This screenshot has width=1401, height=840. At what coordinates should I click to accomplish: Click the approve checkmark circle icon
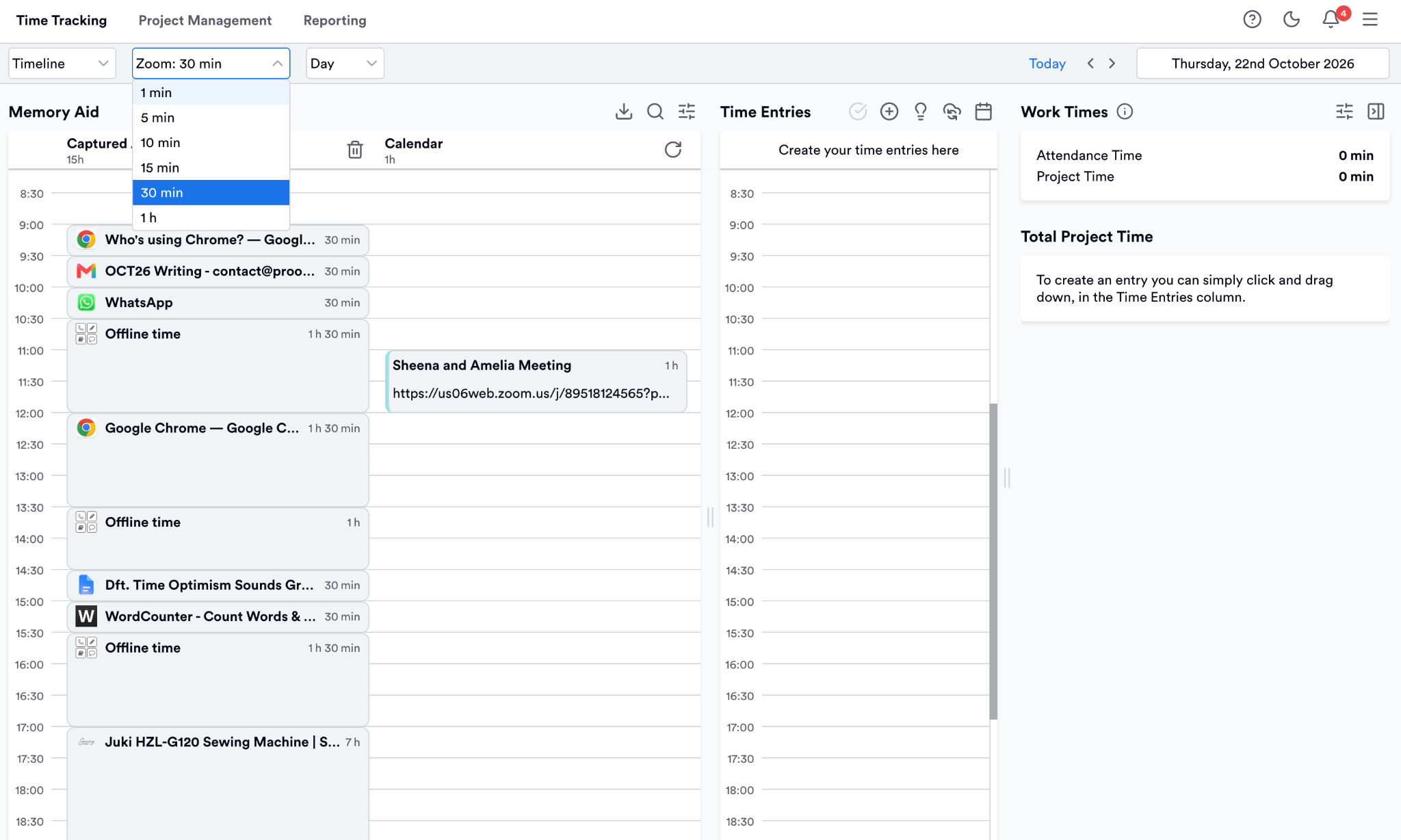pyautogui.click(x=857, y=111)
